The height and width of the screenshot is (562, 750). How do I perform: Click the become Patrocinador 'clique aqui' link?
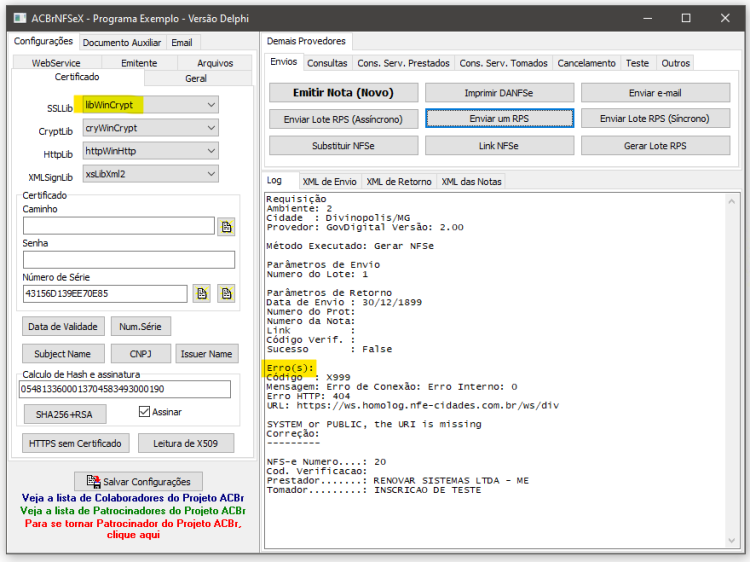click(133, 529)
